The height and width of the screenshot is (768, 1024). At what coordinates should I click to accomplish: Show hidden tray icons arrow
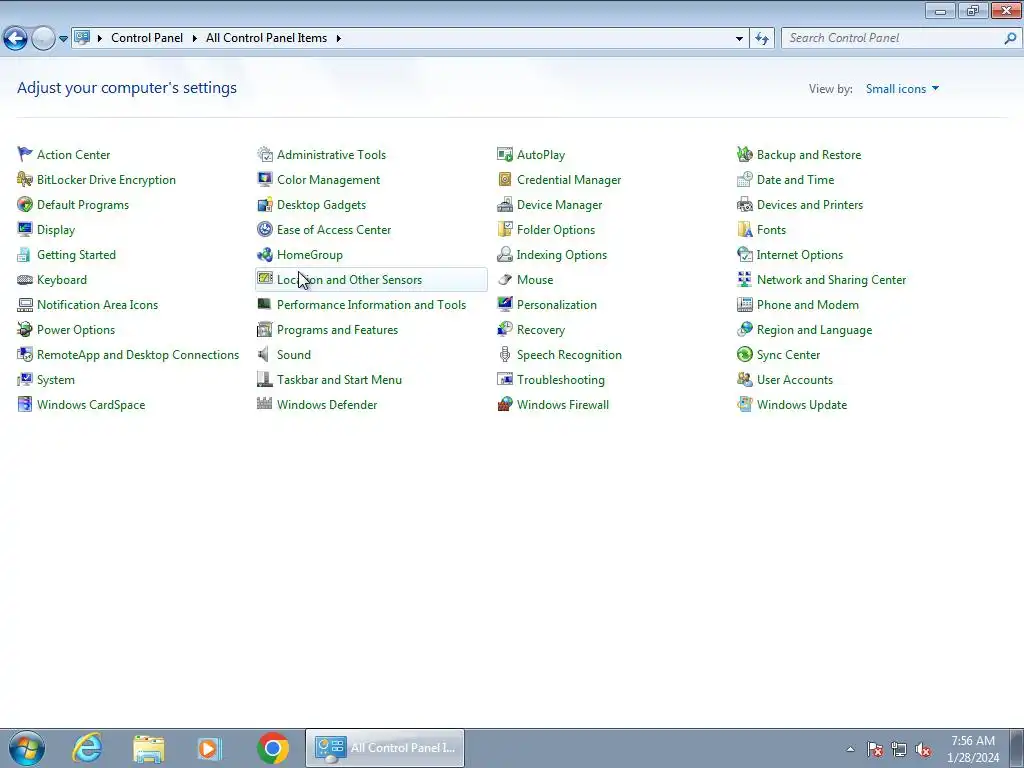coord(850,749)
